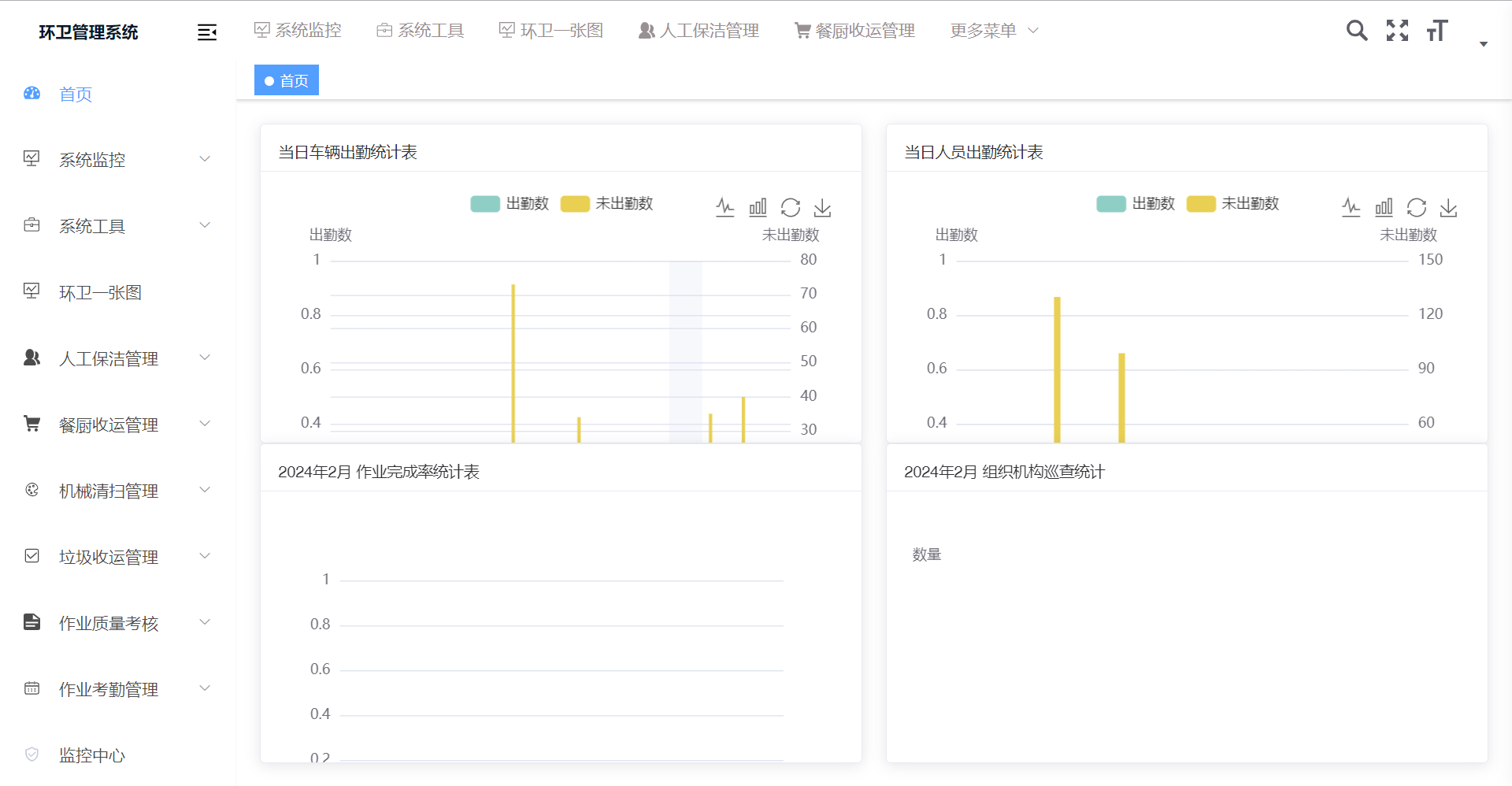Switch vehicle attendance chart to bar view
1512x786 pixels.
click(758, 207)
